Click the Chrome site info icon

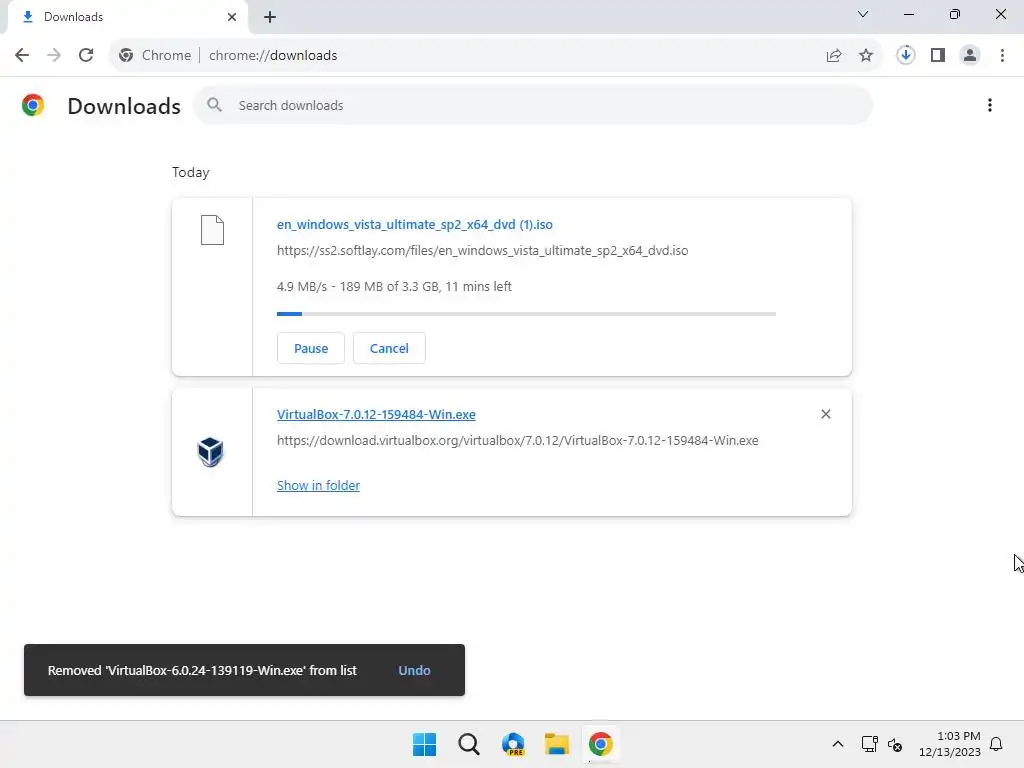pyautogui.click(x=126, y=56)
